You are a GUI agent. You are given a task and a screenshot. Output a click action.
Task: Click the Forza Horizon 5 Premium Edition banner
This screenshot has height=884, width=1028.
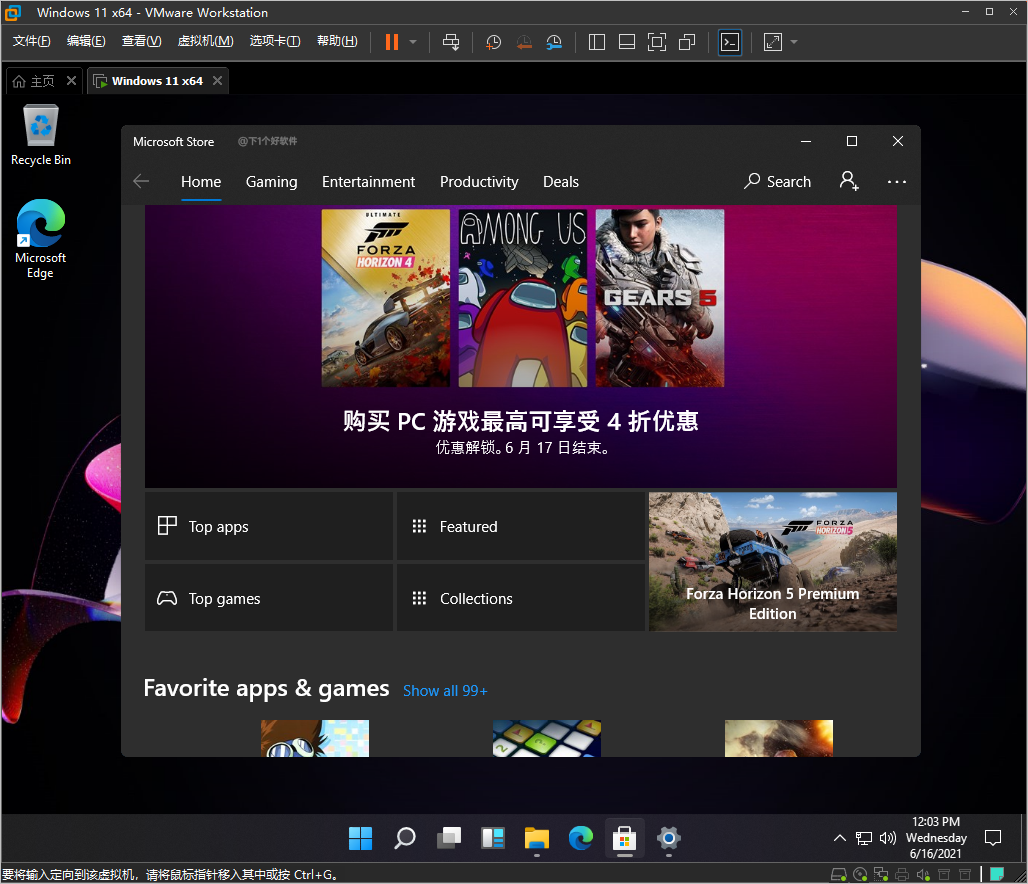click(772, 561)
